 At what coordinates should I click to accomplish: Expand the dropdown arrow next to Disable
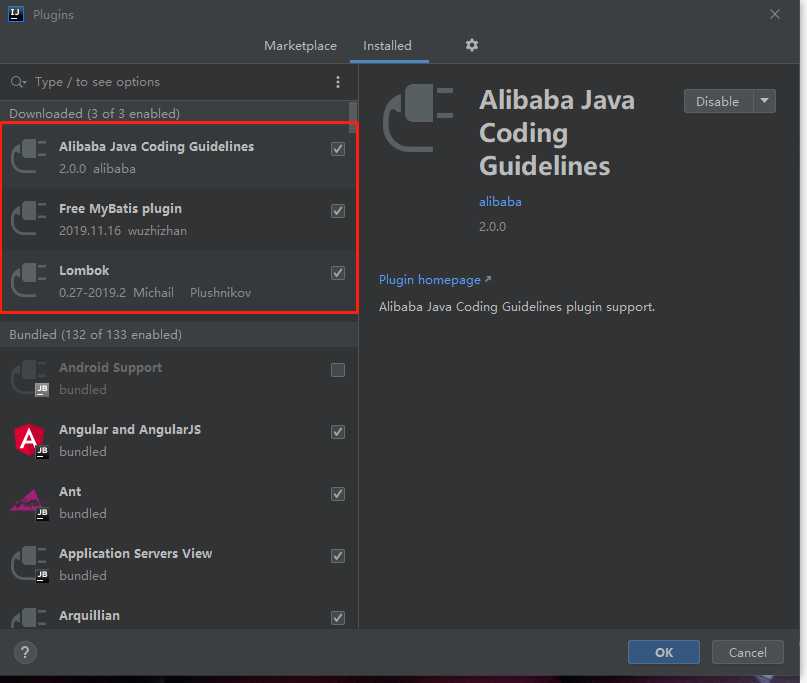tap(765, 101)
